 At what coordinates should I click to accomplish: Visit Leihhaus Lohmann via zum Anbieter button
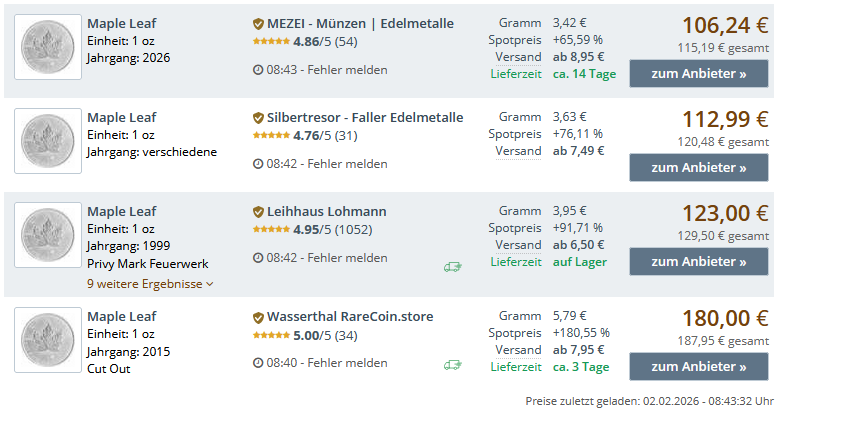[698, 262]
